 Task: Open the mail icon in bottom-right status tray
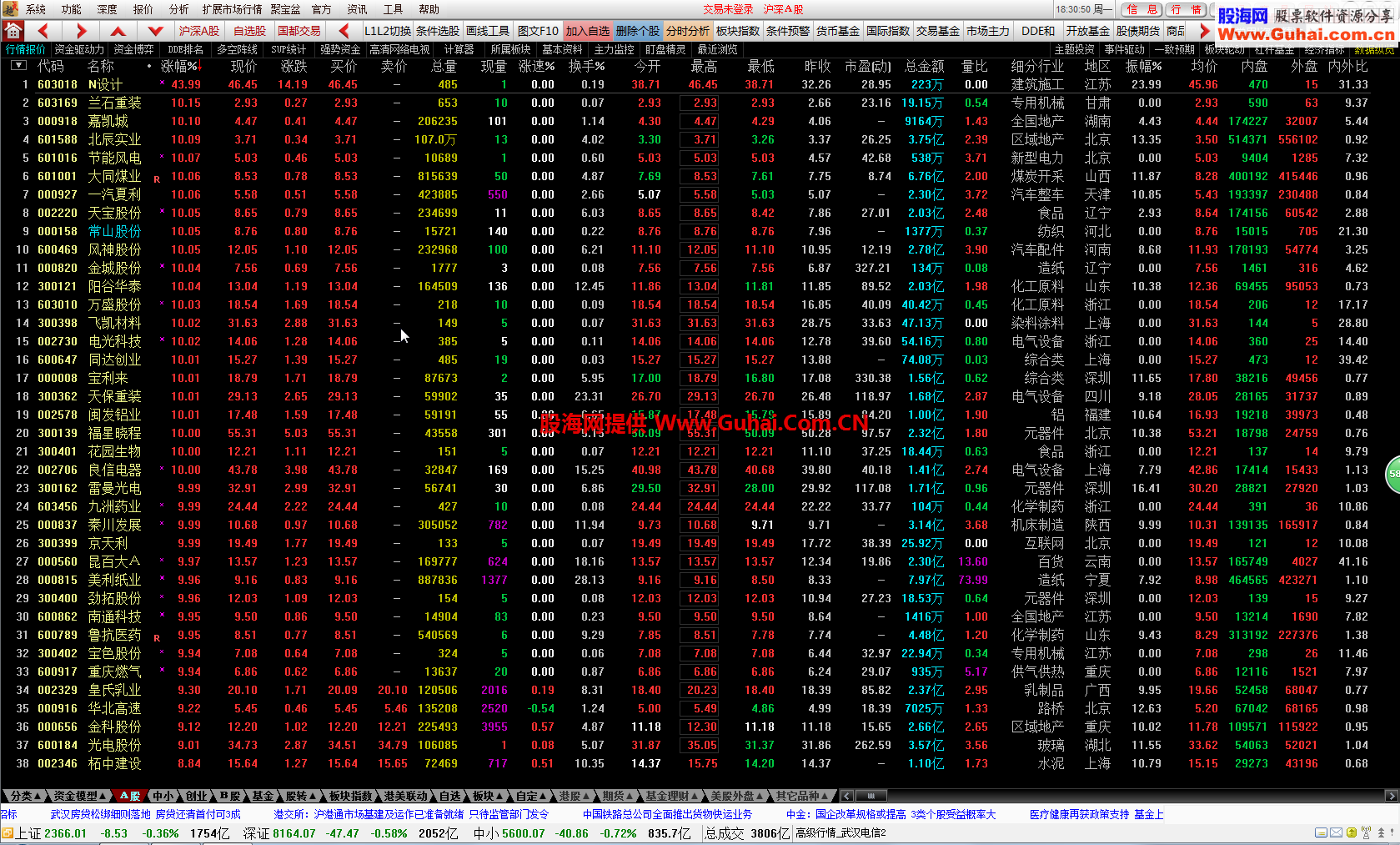(1336, 832)
